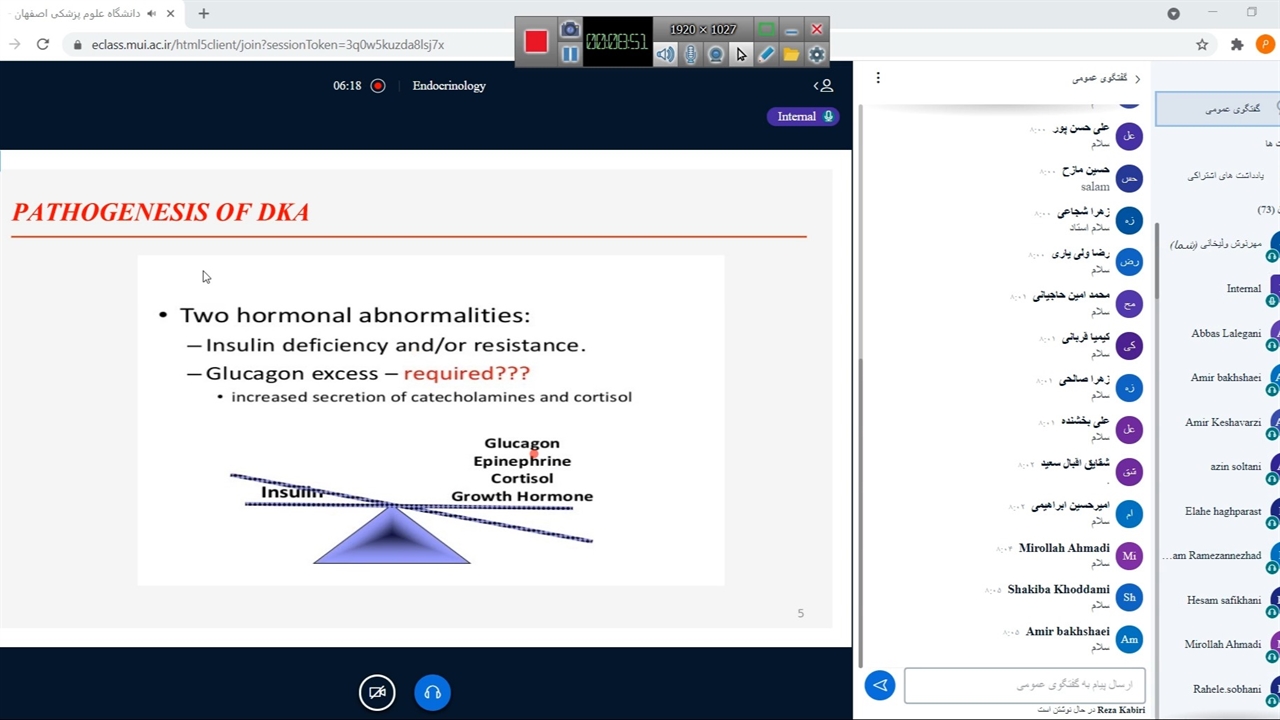Open recorder settings gear
Image resolution: width=1280 pixels, height=720 pixels.
click(816, 55)
